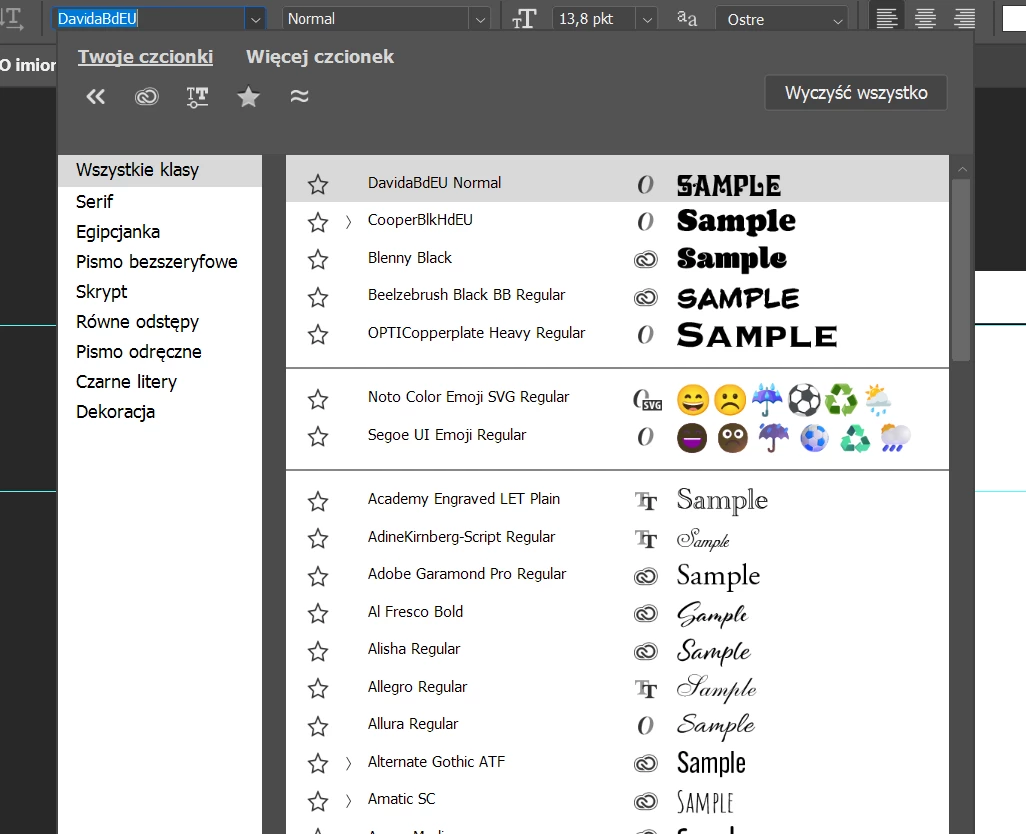Filter by Pismo odręczne class
Screen dimensions: 1026x834
tap(139, 352)
